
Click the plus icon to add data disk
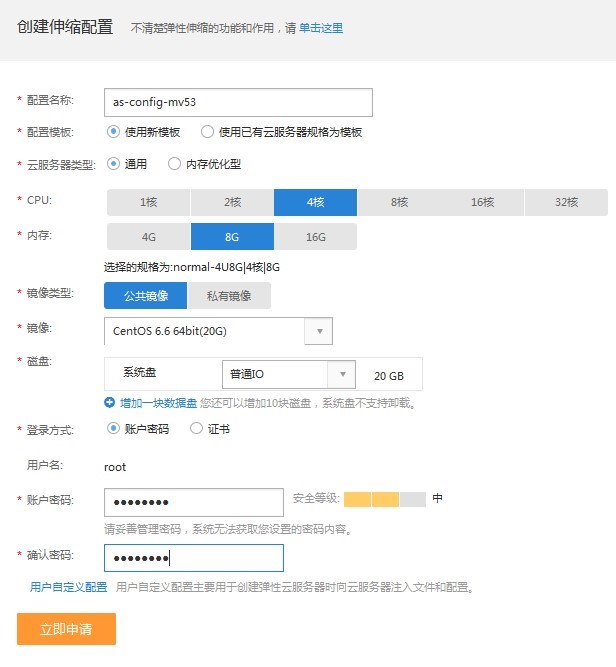110,403
